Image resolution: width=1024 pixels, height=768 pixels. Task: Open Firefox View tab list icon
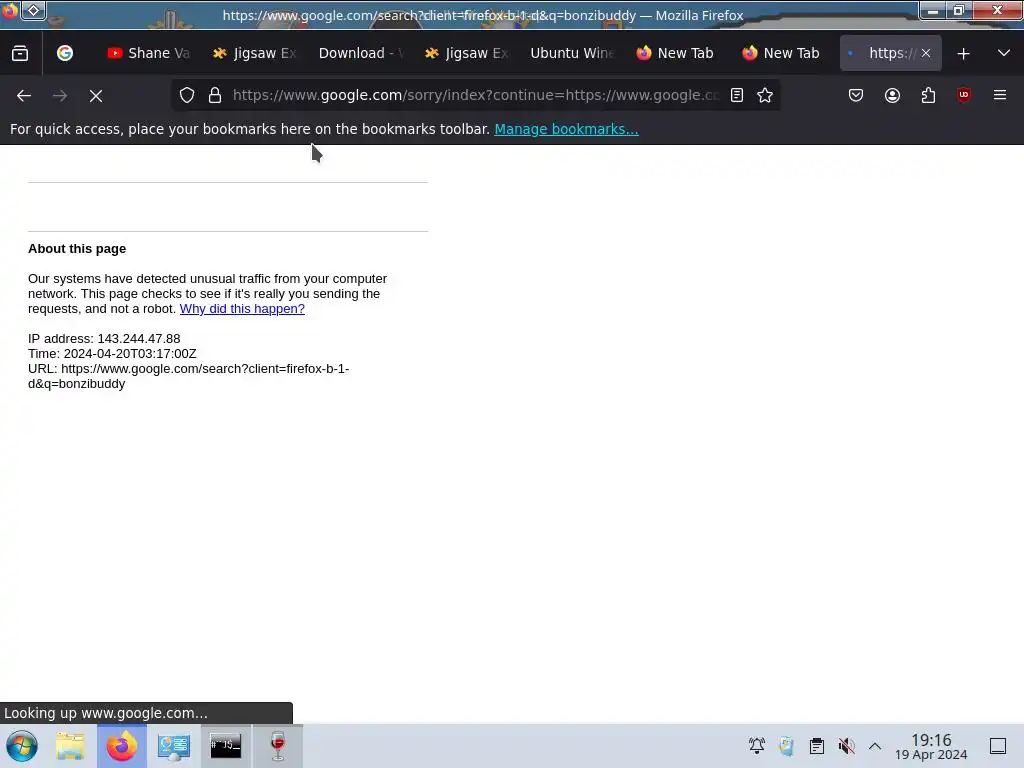pos(20,54)
